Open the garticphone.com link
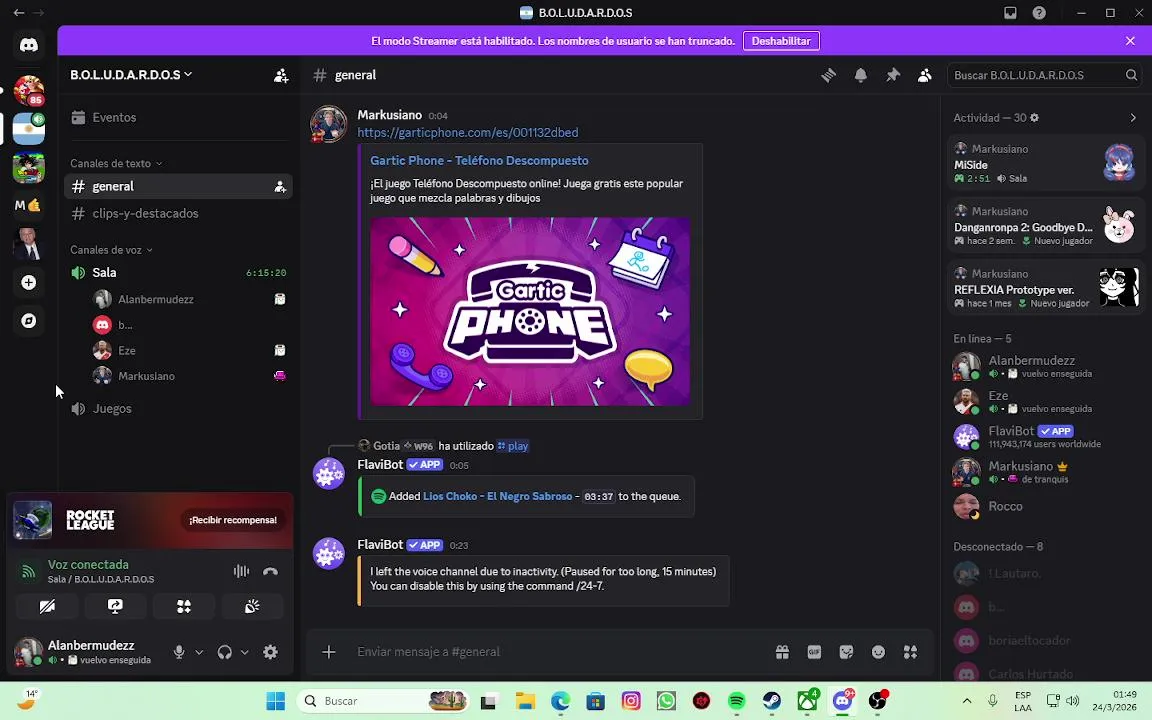 pyautogui.click(x=467, y=132)
